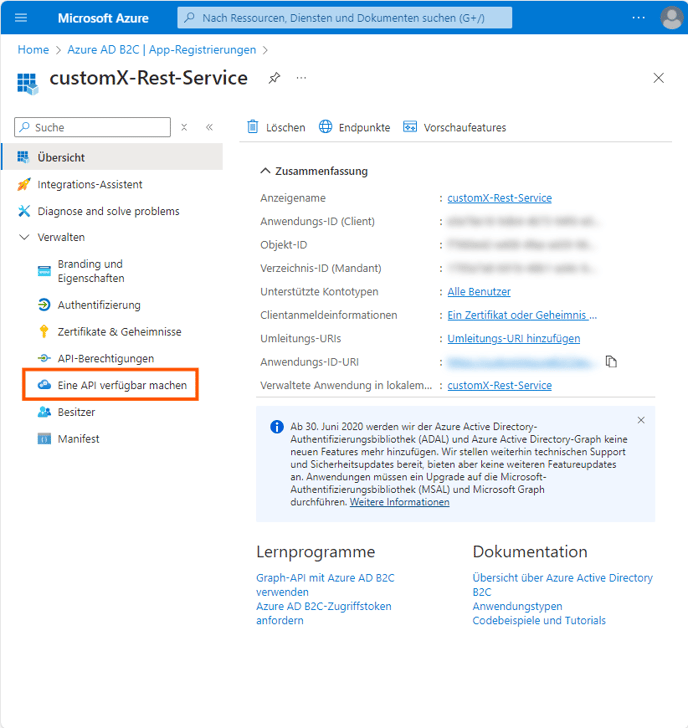The image size is (688, 728).
Task: Select Übersicht in the sidebar
Action: pos(112,157)
